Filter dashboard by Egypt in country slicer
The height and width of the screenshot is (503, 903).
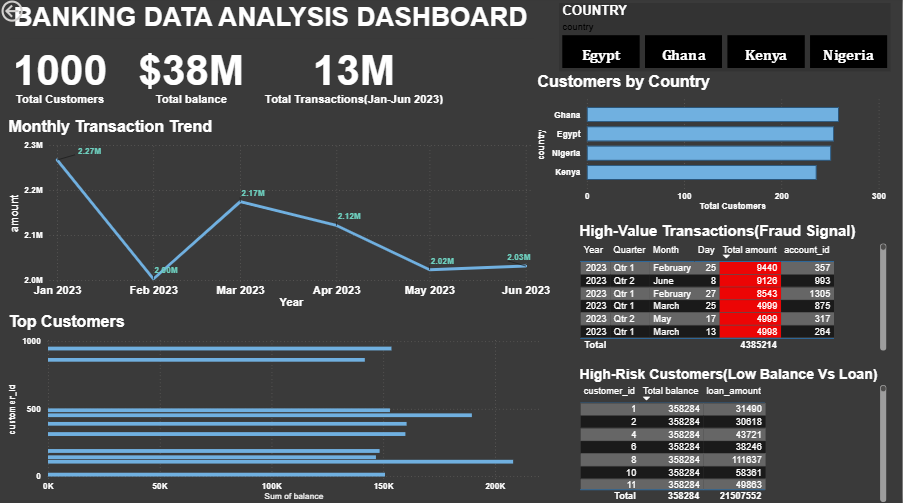(601, 52)
